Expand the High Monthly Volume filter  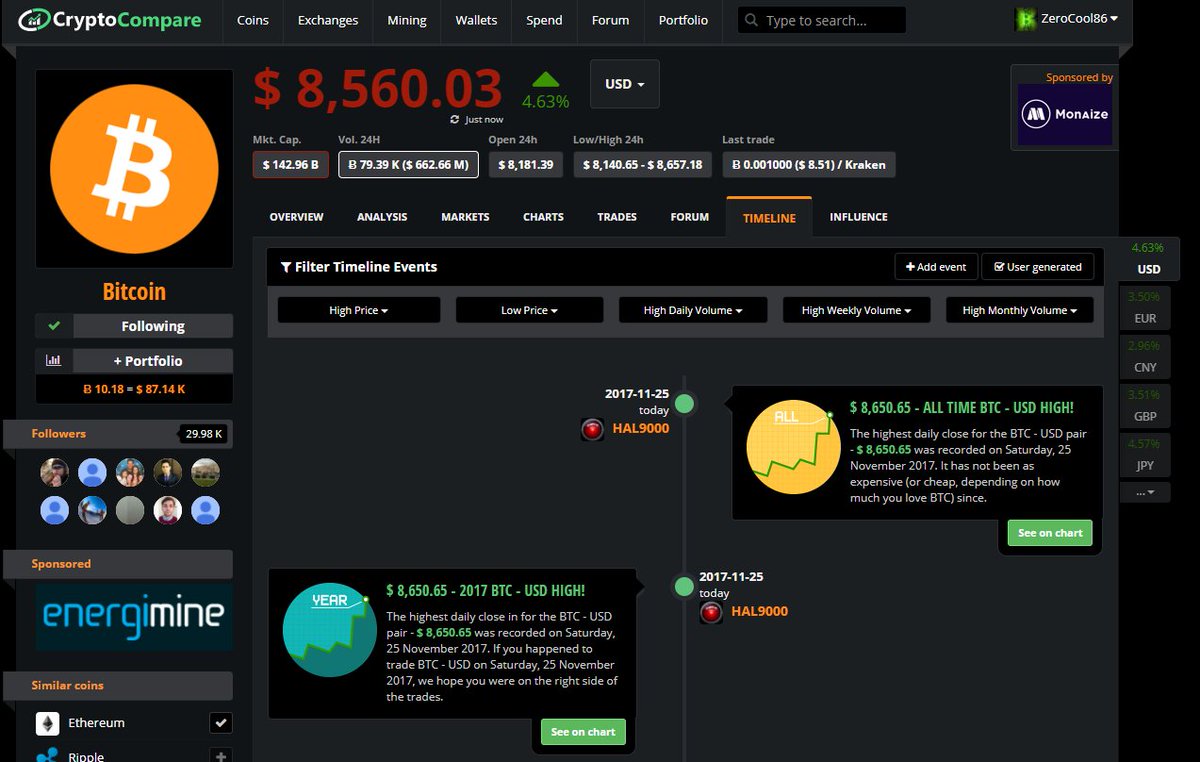pyautogui.click(x=1019, y=310)
